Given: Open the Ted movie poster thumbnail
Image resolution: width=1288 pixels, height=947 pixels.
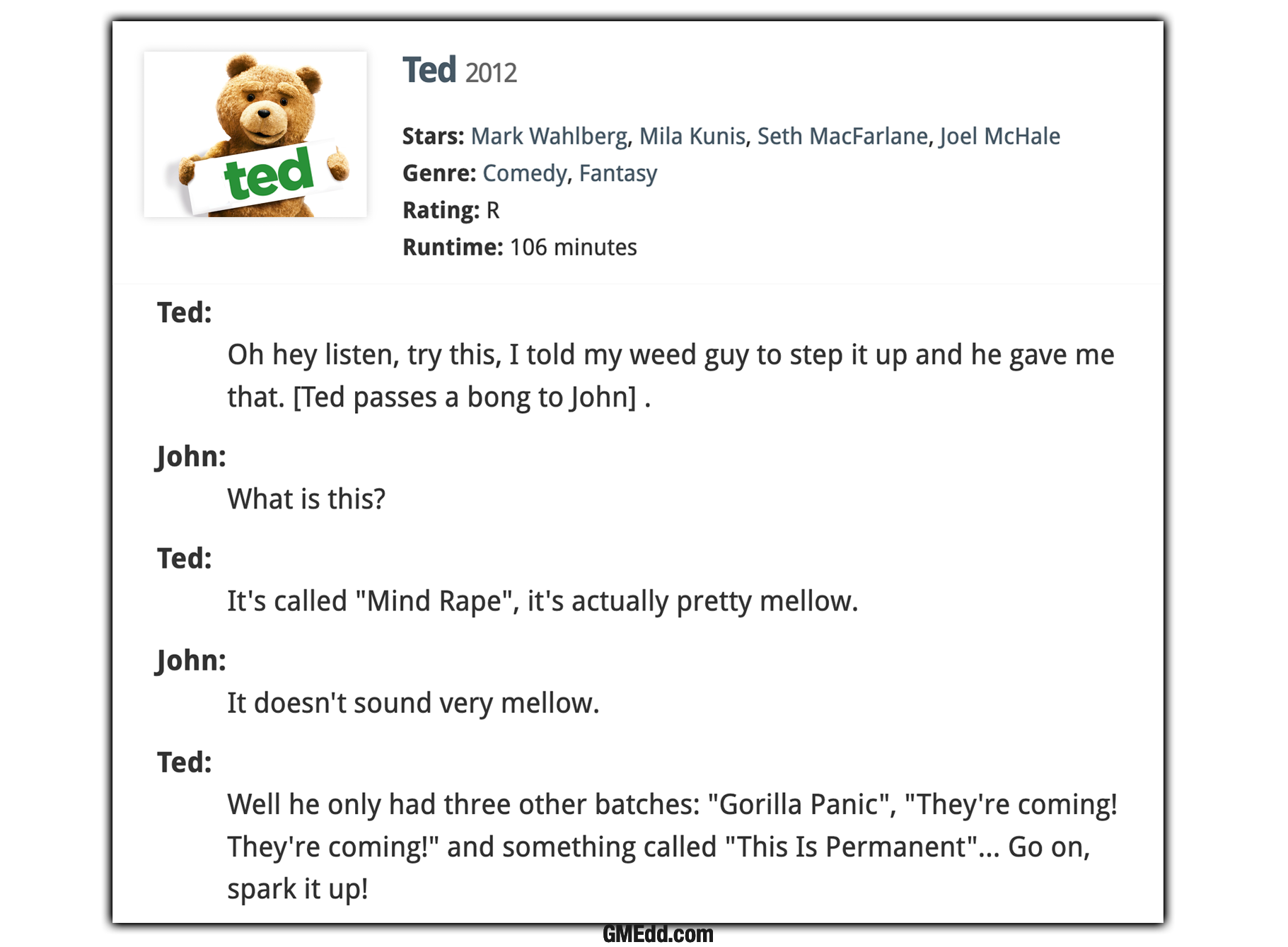Looking at the screenshot, I should [x=255, y=134].
